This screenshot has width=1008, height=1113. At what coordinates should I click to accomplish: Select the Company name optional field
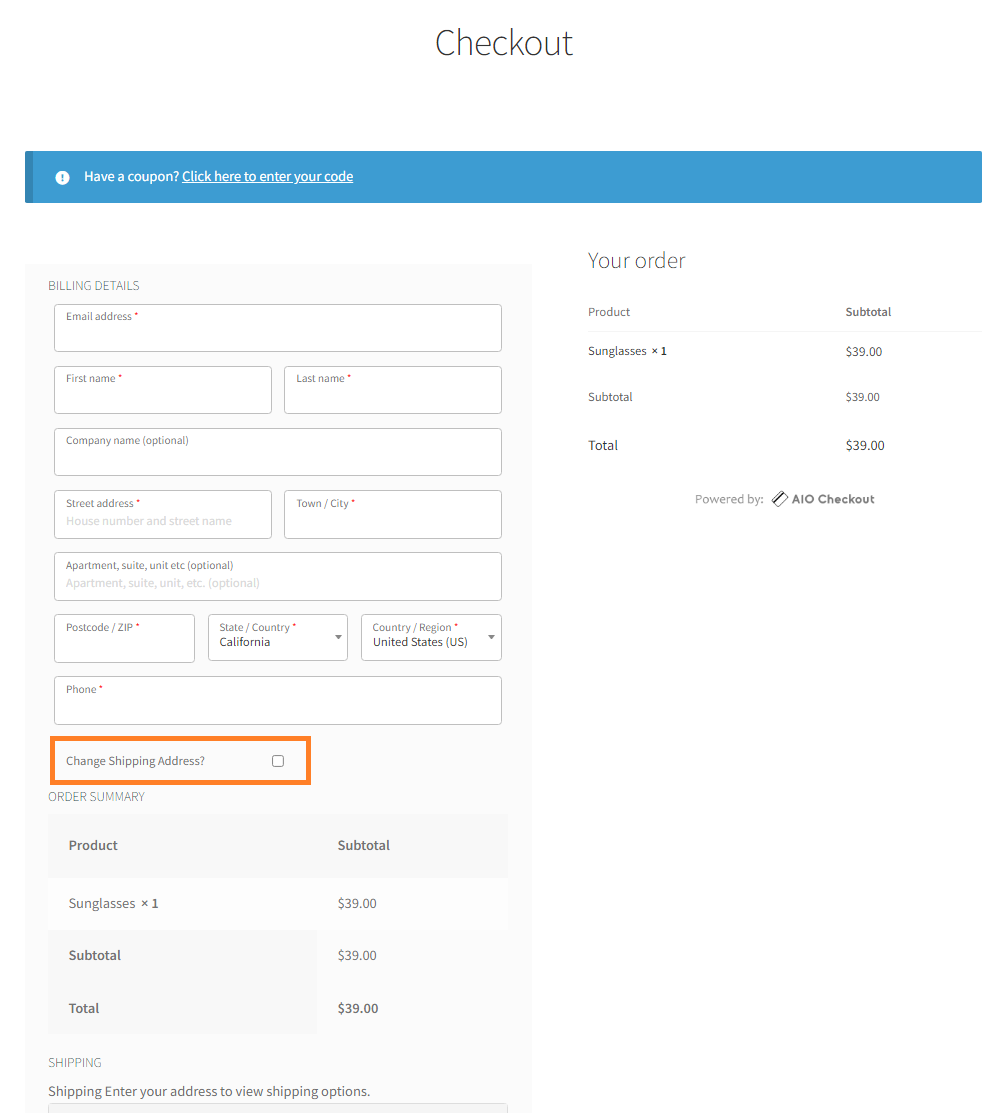pyautogui.click(x=278, y=452)
